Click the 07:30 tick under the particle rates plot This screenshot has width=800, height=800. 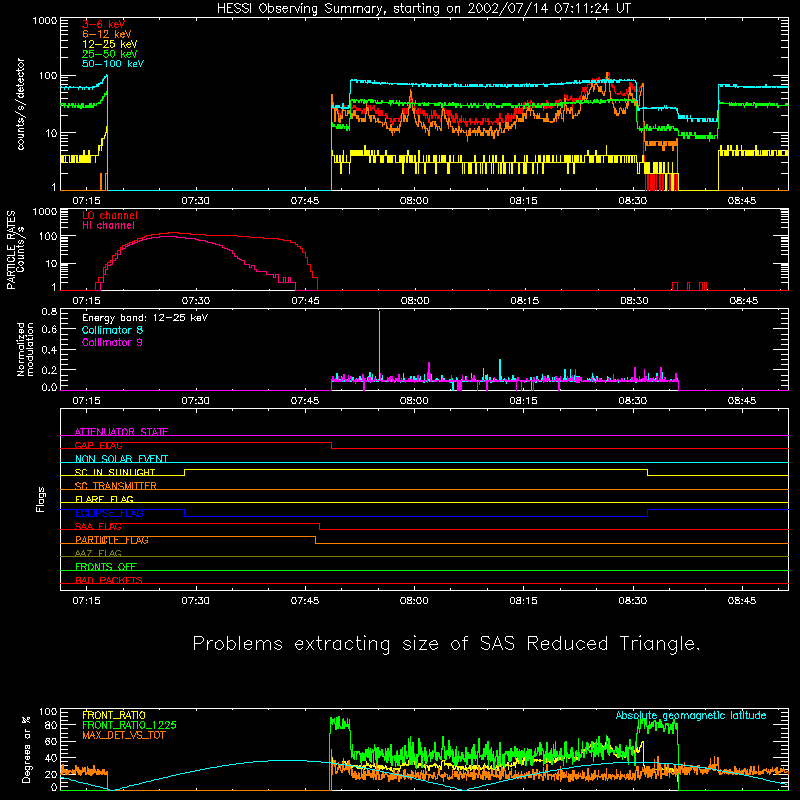coord(196,301)
